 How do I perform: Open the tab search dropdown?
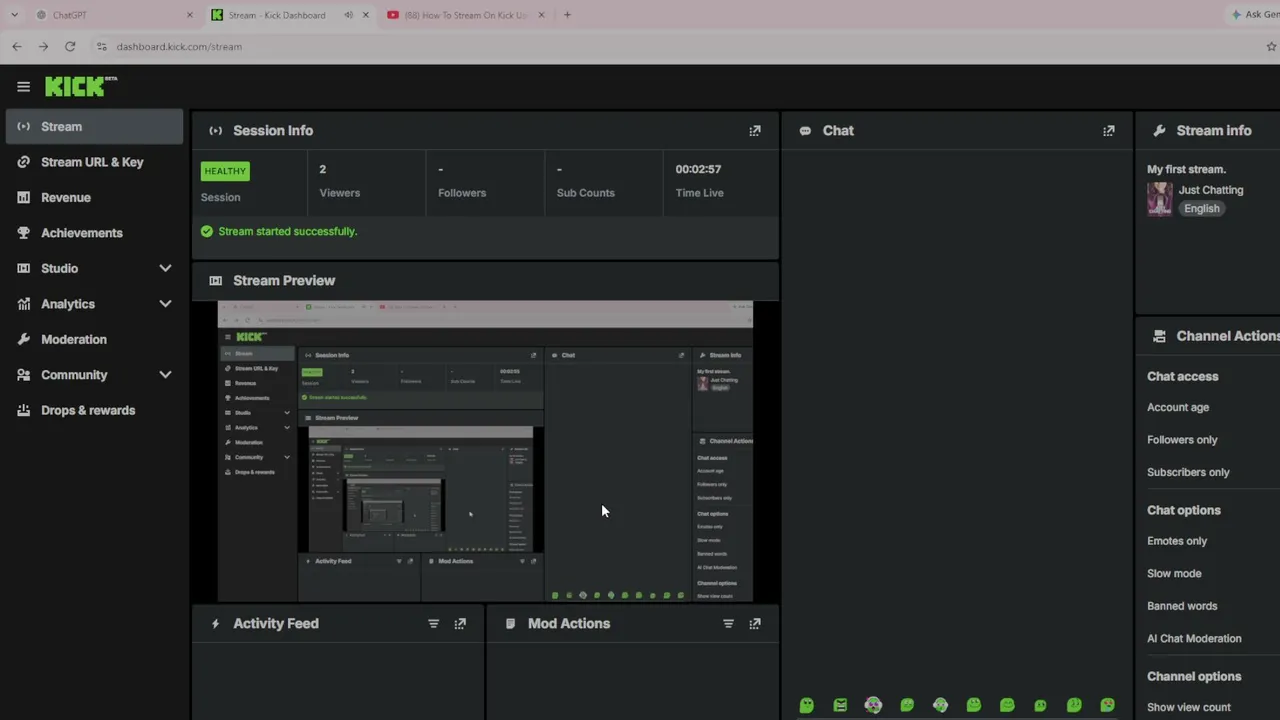click(14, 15)
